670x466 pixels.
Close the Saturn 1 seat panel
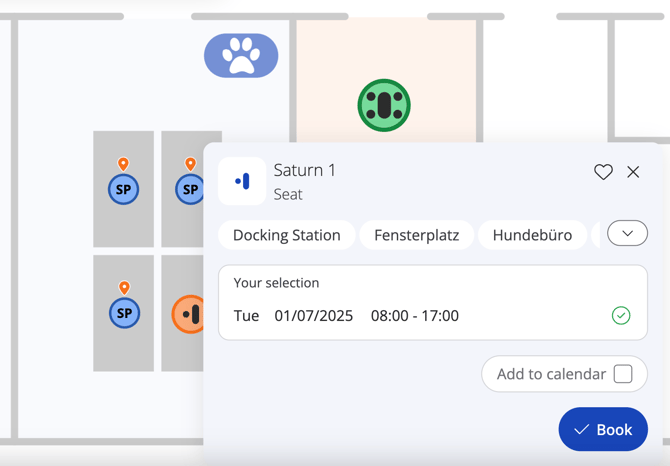click(633, 172)
